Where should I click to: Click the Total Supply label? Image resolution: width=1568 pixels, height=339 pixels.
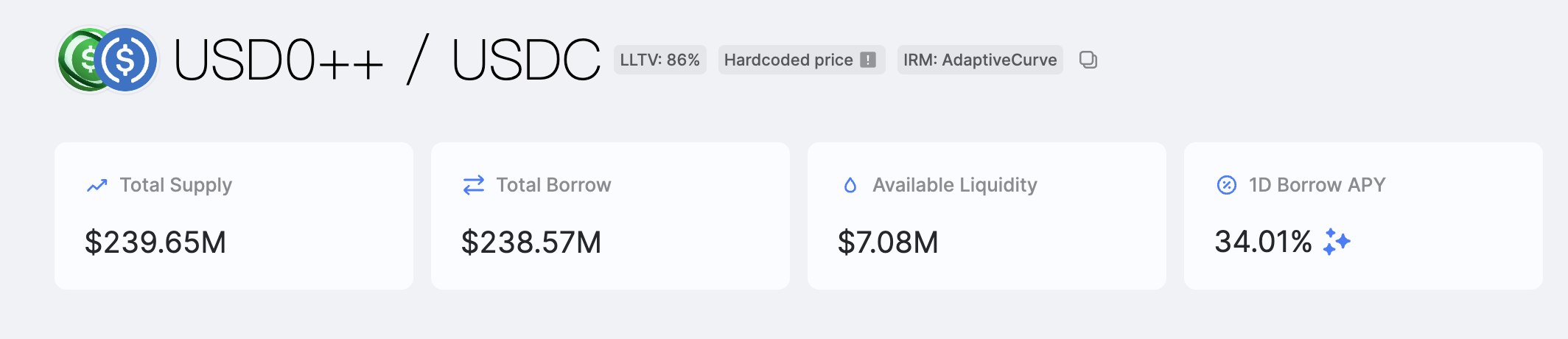(176, 185)
